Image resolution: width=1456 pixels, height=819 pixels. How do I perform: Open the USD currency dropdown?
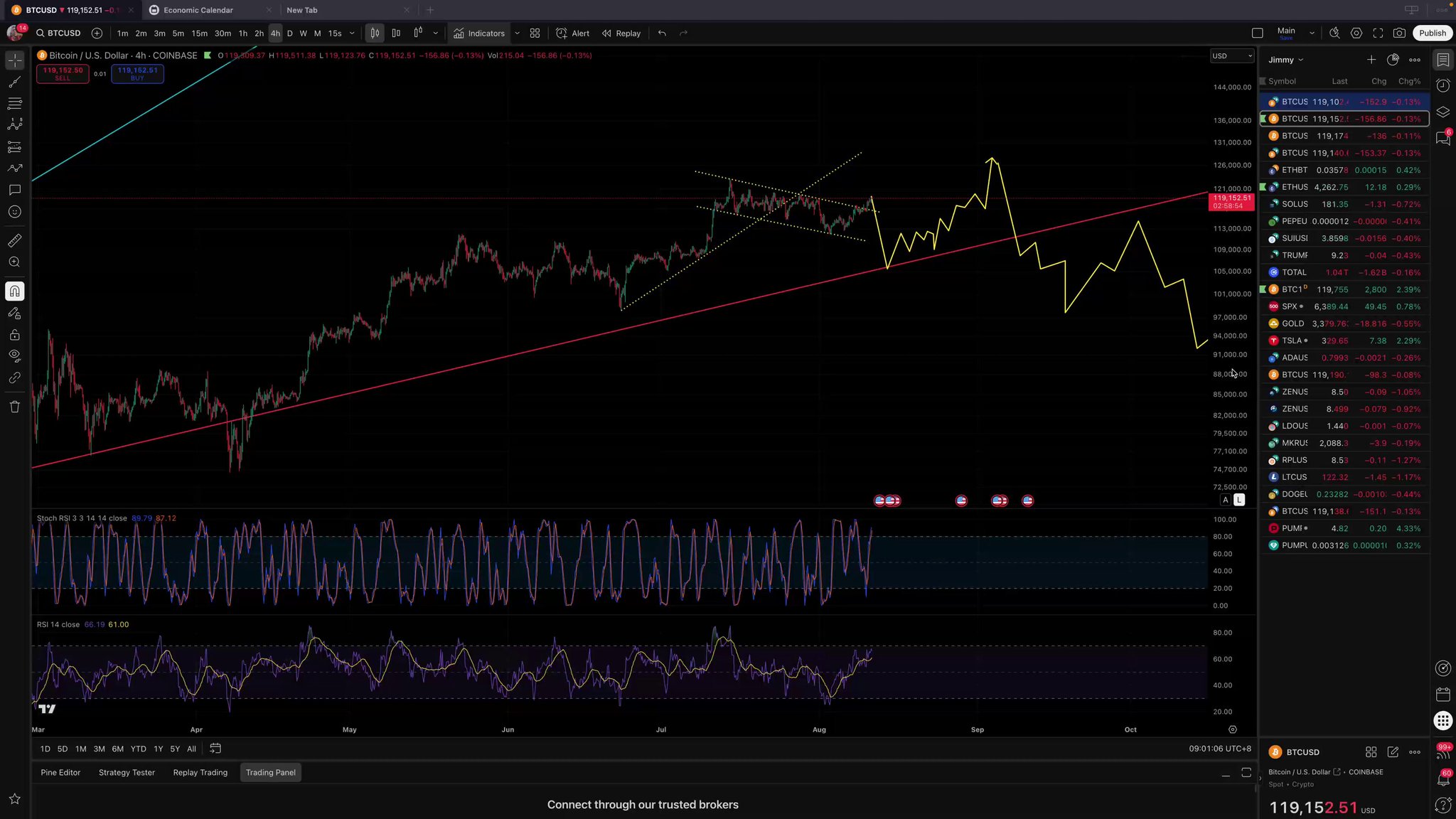coord(1232,56)
